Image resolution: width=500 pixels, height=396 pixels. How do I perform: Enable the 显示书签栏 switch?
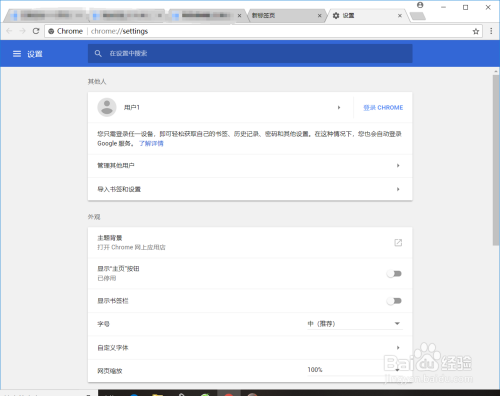[394, 301]
